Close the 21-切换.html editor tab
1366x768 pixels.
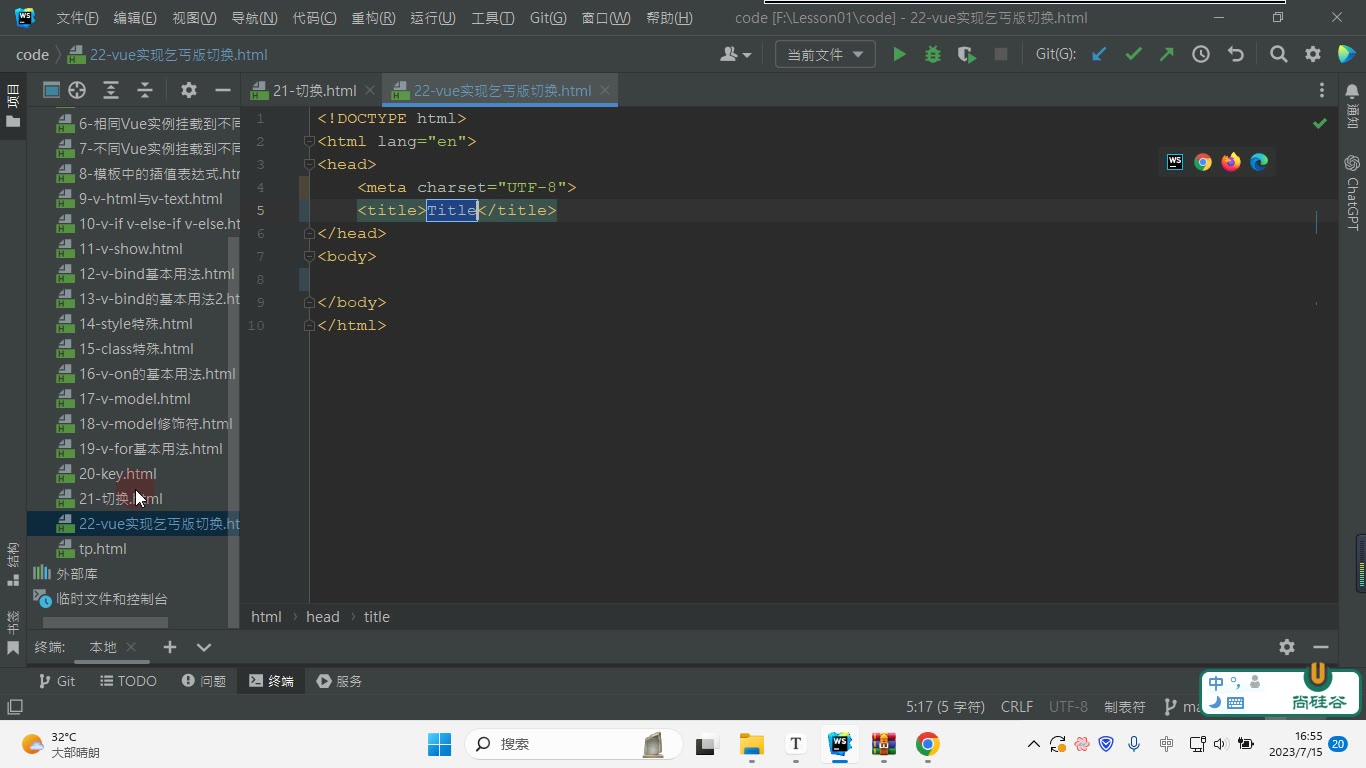click(369, 90)
